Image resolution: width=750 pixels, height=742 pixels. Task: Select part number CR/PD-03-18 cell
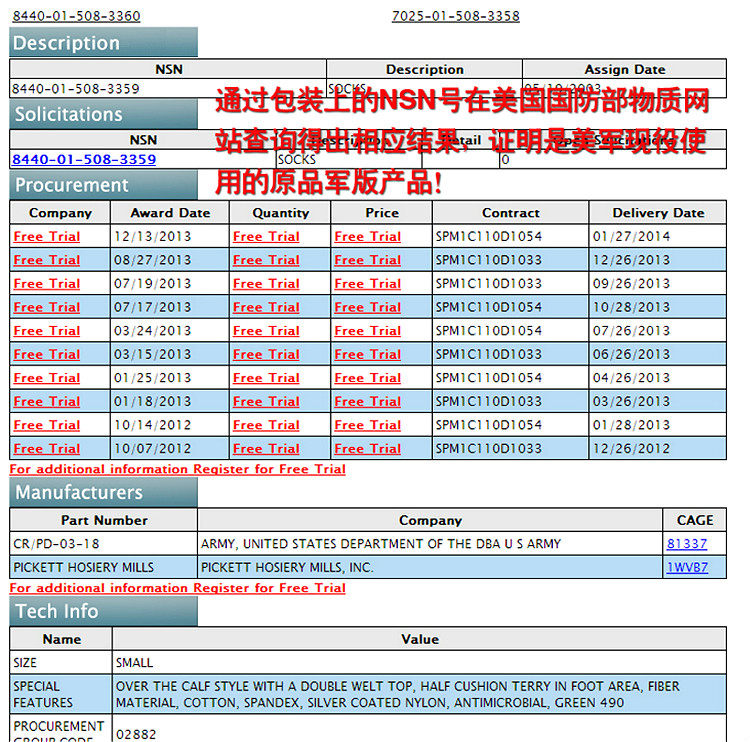pos(104,543)
